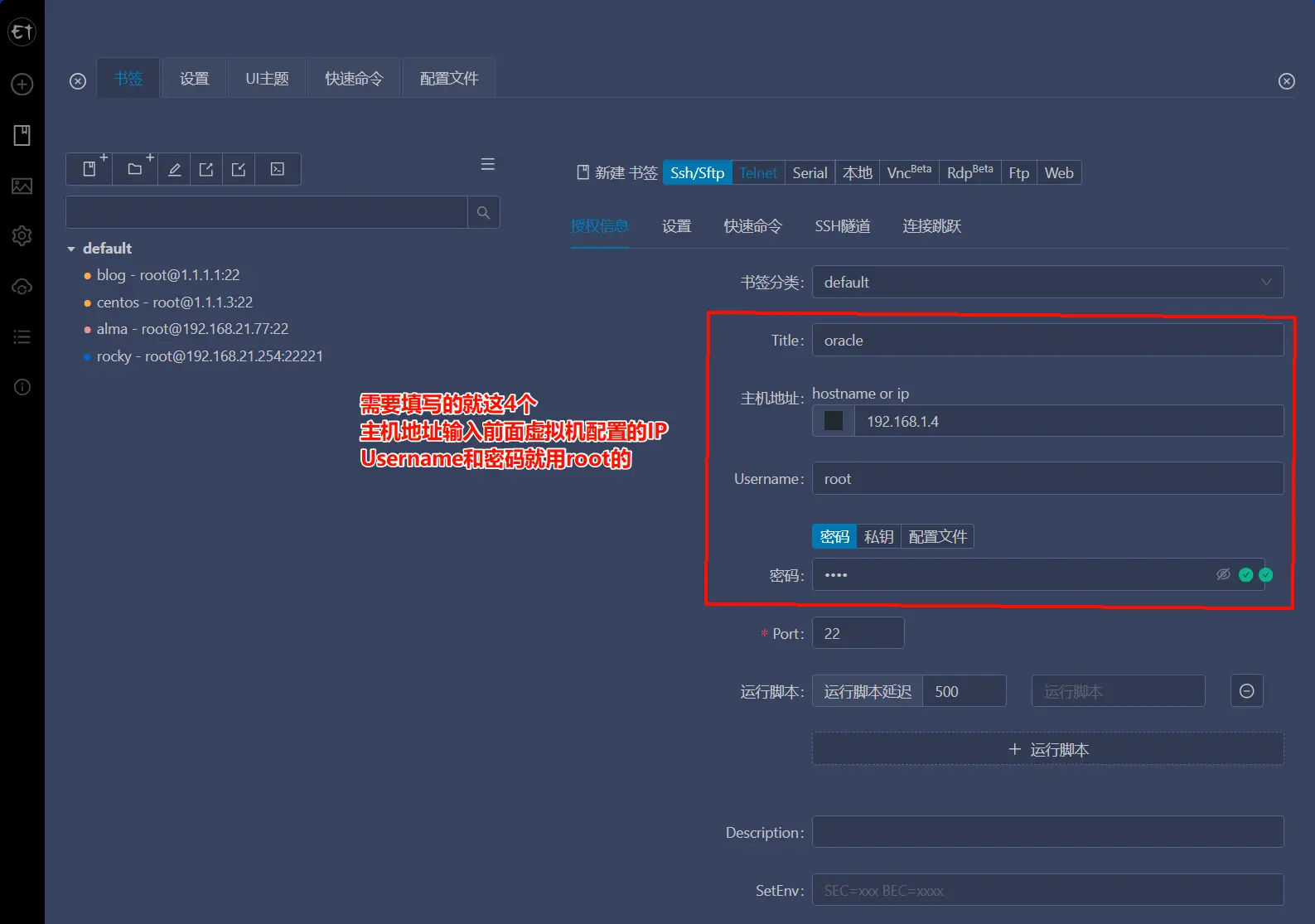The width and height of the screenshot is (1315, 924).
Task: Click the pencil edit icon
Action: pyautogui.click(x=174, y=169)
